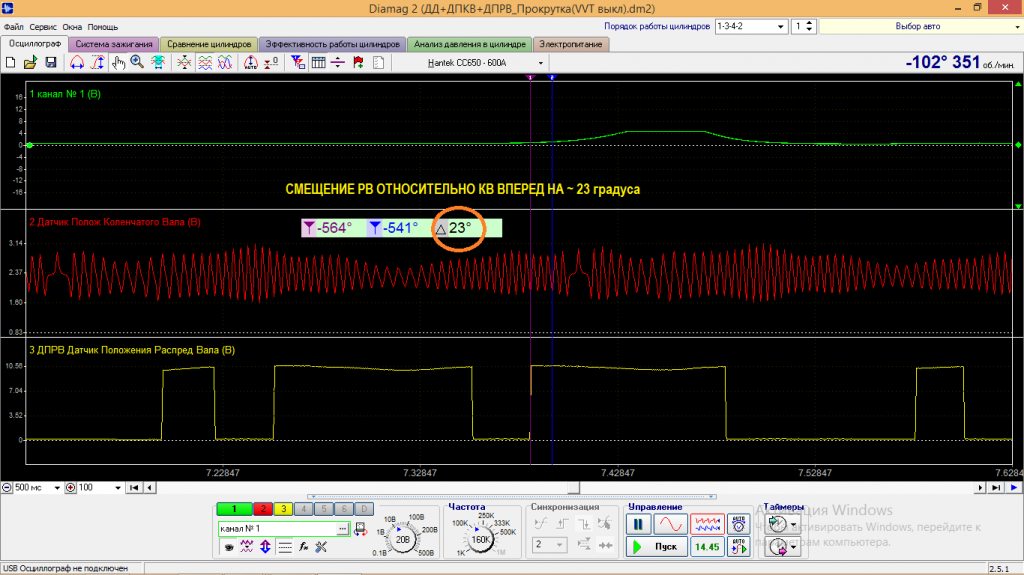Click the red flag bookmark icon

[x=358, y=63]
